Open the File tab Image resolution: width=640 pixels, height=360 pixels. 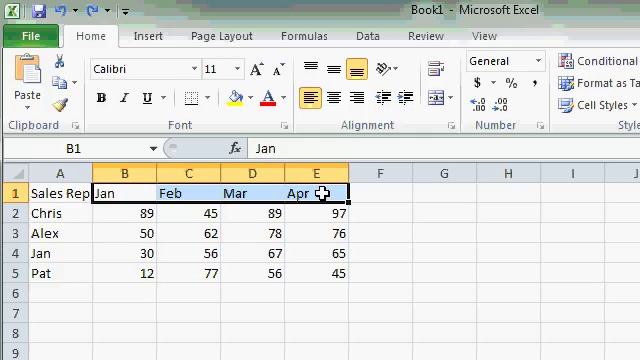coord(31,36)
